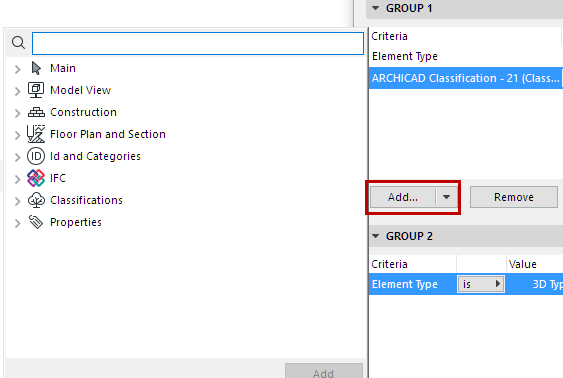Viewport: 563px width, 378px height.
Task: Click the Id and Categories ID icon
Action: pyautogui.click(x=36, y=156)
